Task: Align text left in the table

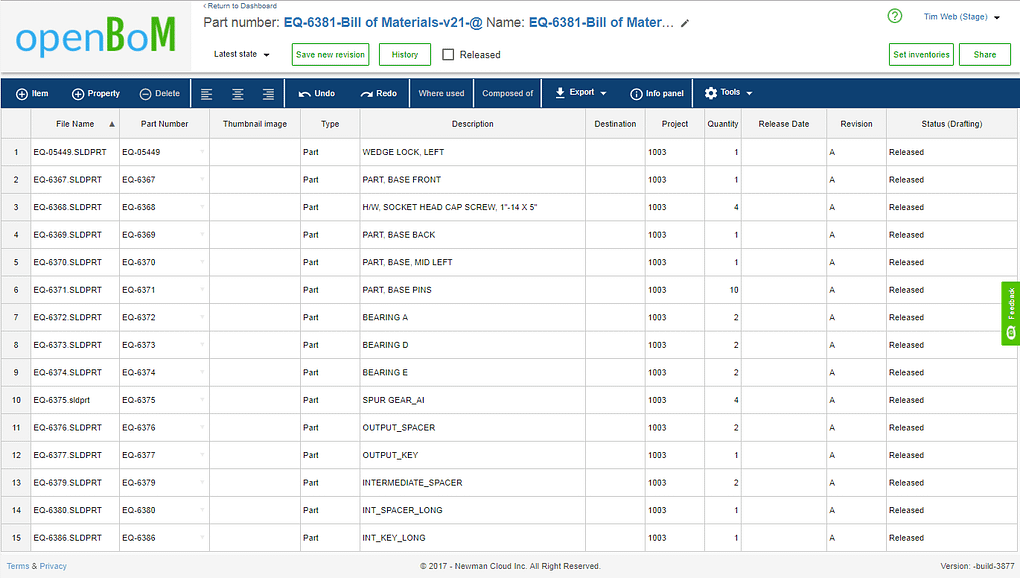Action: [207, 94]
